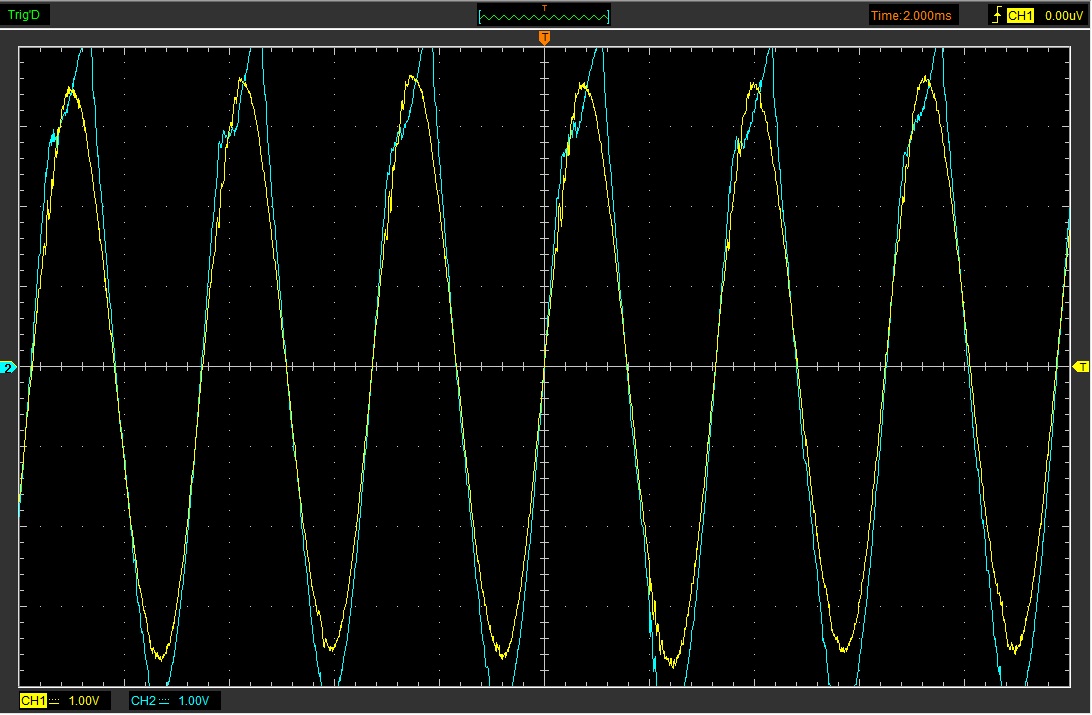The image size is (1092, 715).
Task: Click the CH2 DC coupling symbol
Action: pyautogui.click(x=164, y=701)
